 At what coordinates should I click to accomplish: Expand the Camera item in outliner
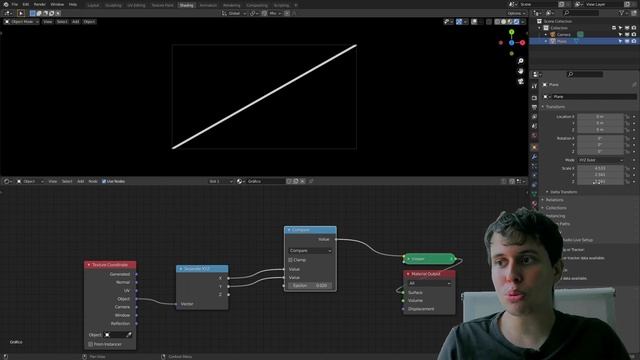(x=546, y=35)
